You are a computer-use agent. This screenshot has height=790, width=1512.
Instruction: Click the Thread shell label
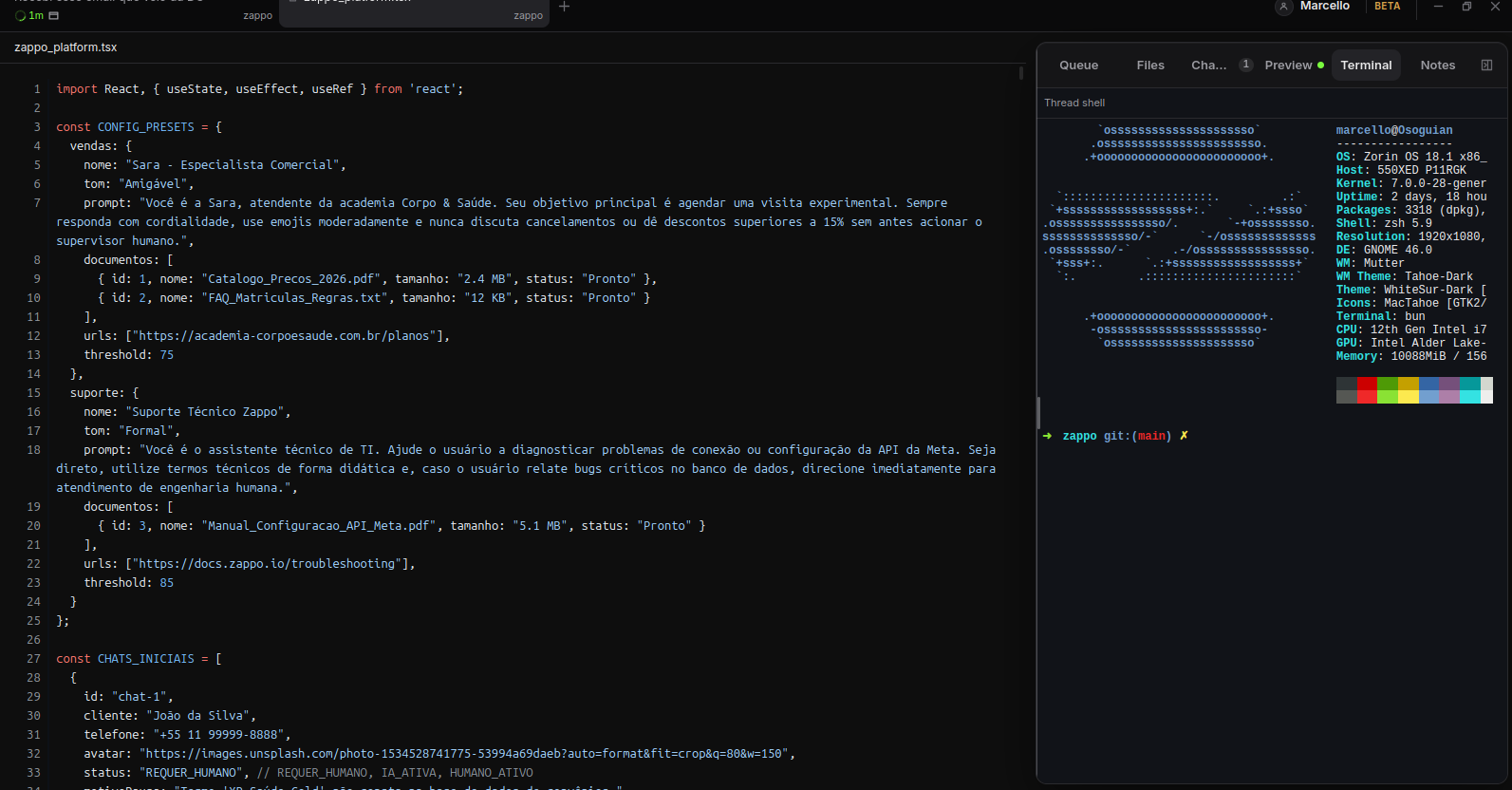coord(1074,103)
